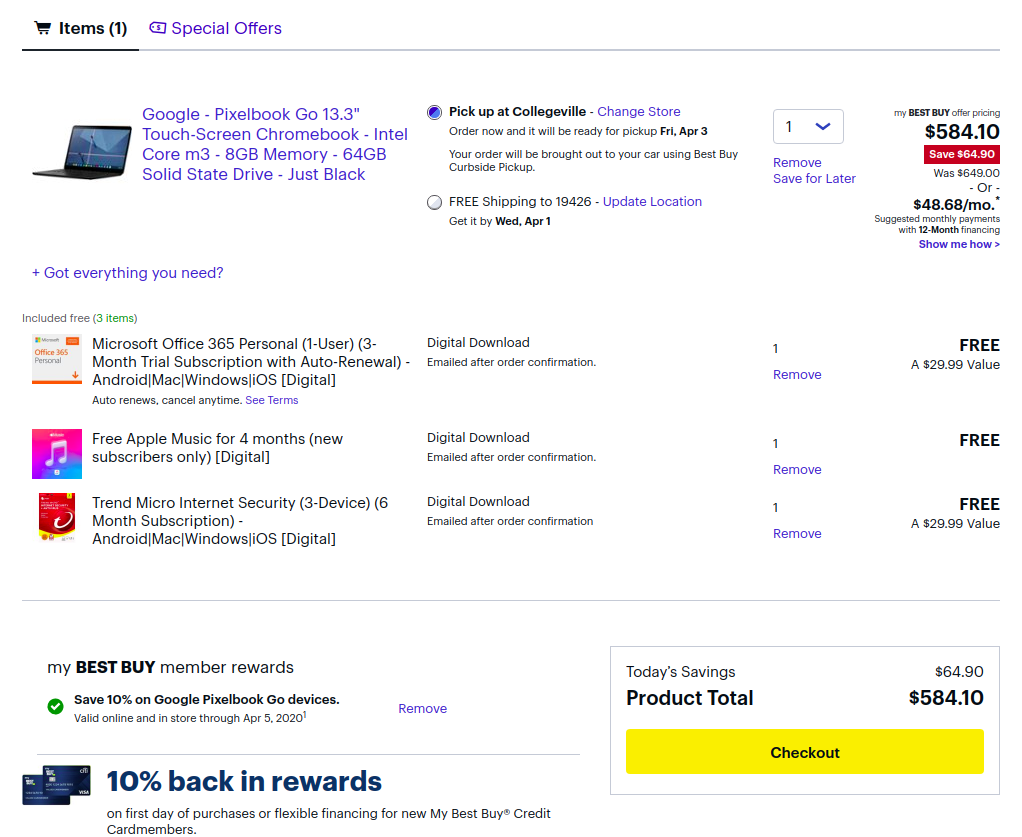Remove Trend Micro Internet Security item
This screenshot has width=1022, height=837.
point(797,534)
